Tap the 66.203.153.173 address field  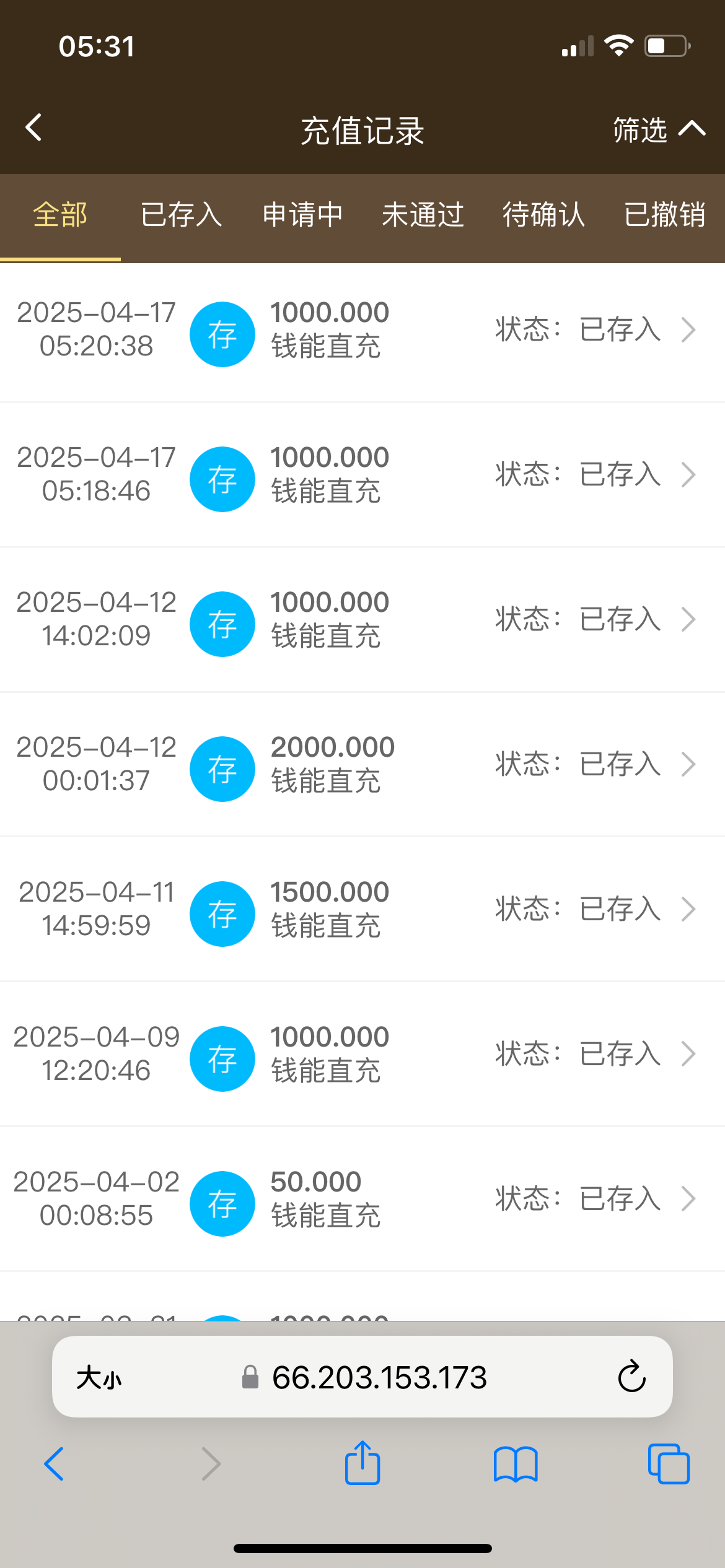(x=378, y=1377)
